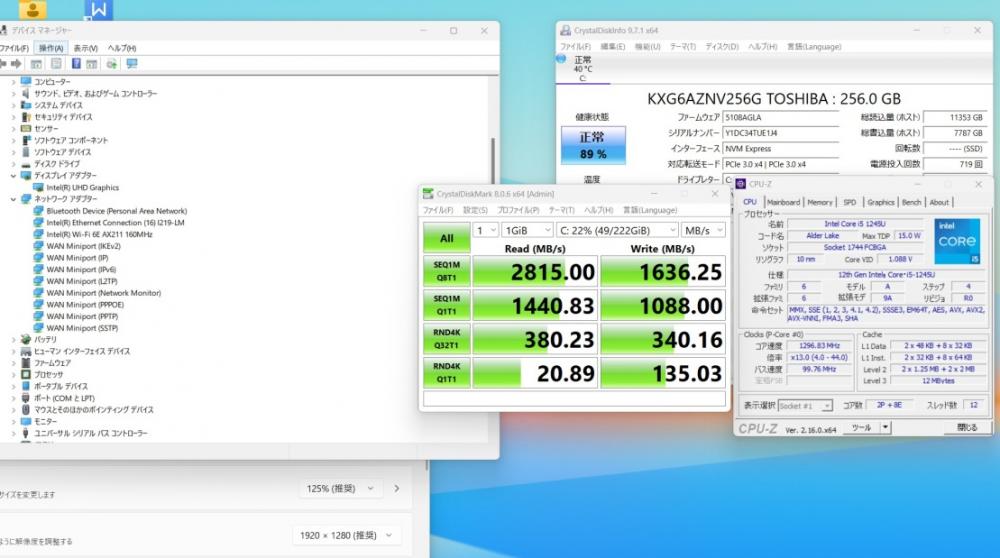This screenshot has height=558, width=1000.
Task: Click the Intel Core i5 logo in CPU-Z
Action: tap(957, 241)
